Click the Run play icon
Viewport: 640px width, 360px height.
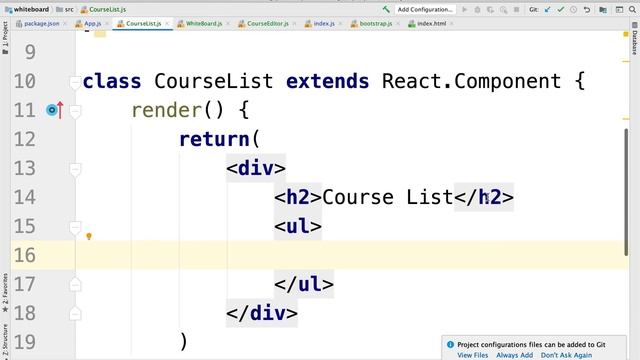(464, 9)
